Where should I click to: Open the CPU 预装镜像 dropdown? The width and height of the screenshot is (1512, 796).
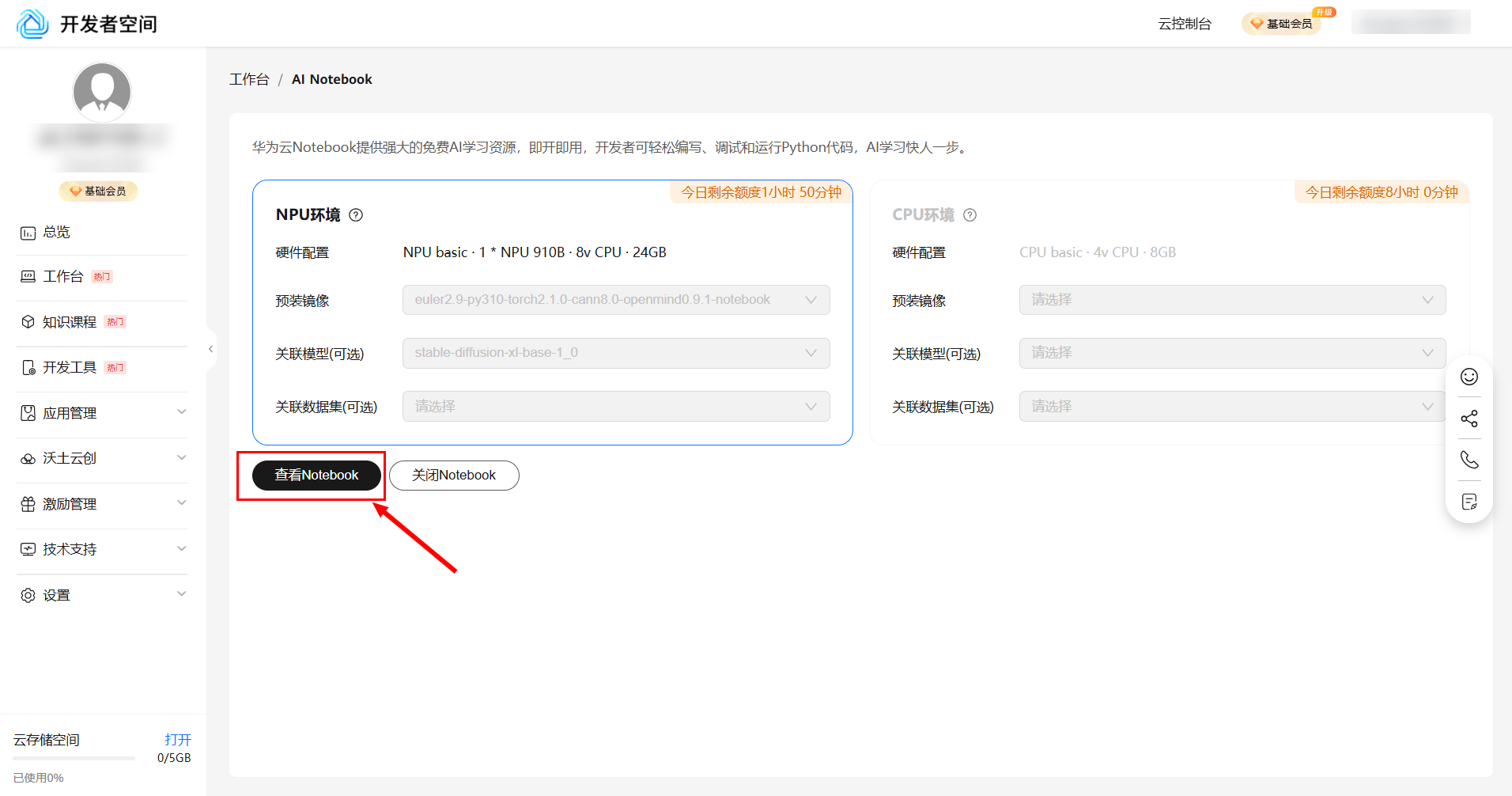[1232, 300]
